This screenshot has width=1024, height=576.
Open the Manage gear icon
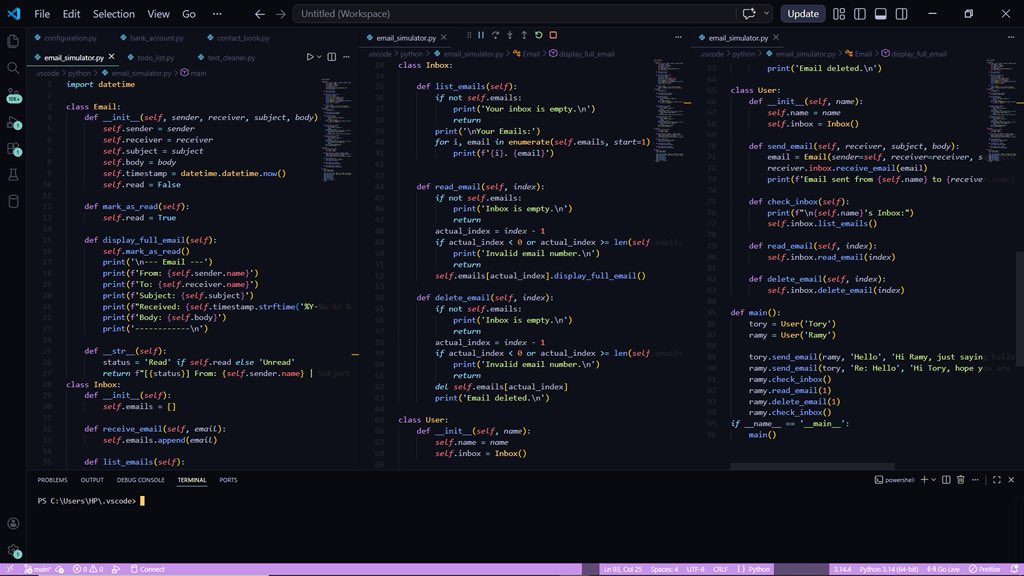point(14,551)
